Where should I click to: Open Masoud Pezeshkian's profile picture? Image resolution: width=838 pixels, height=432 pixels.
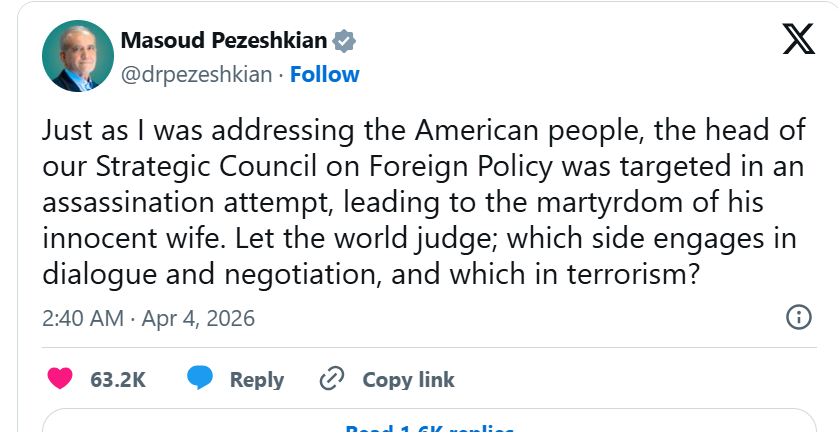[x=77, y=56]
